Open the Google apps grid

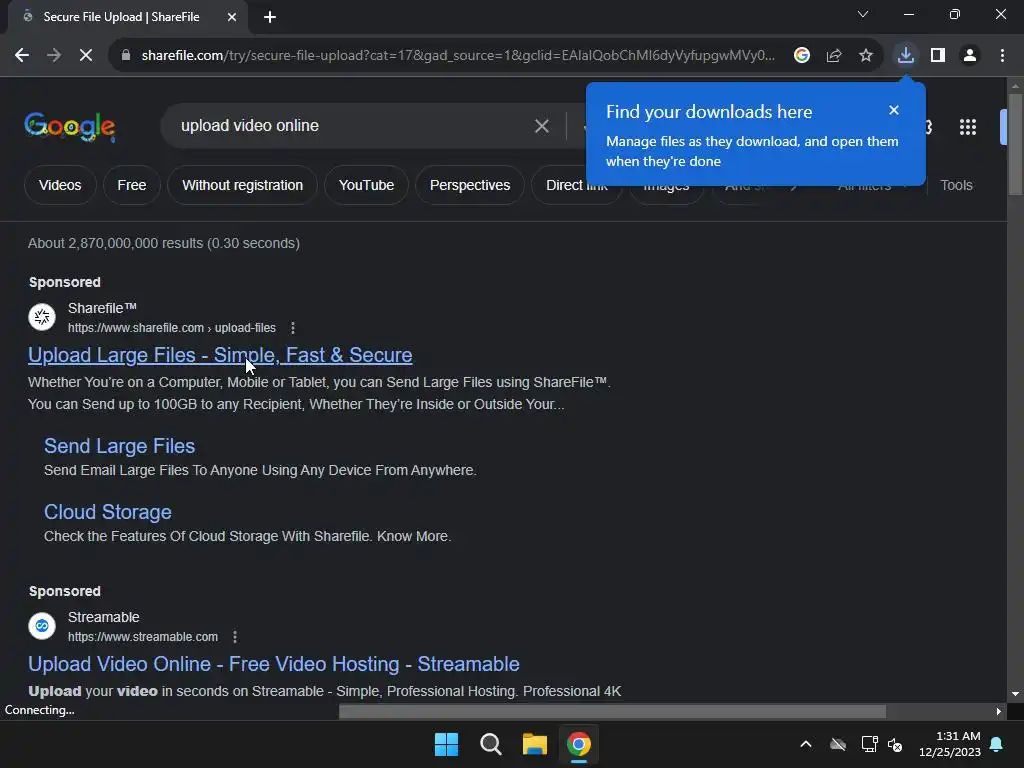[x=968, y=127]
